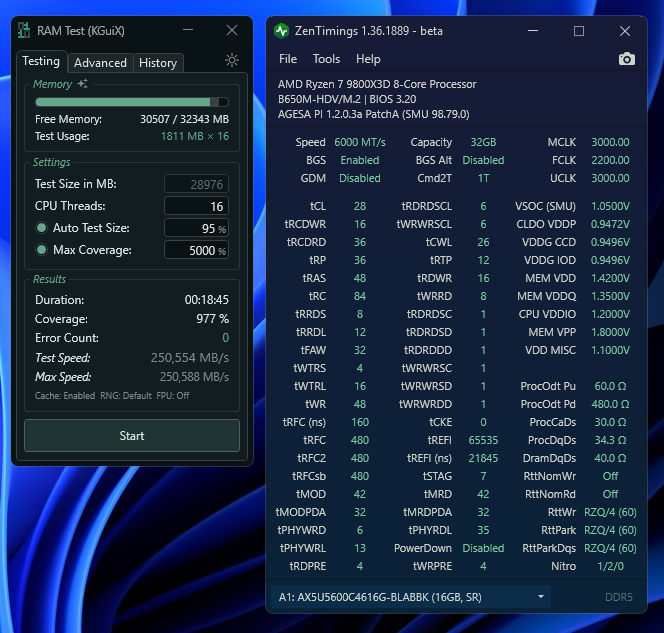Click the CPU Threads input field
Image resolution: width=664 pixels, height=633 pixels.
[196, 206]
